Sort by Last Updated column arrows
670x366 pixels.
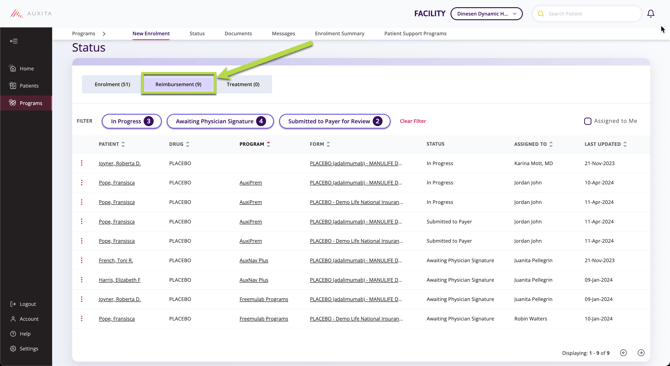pyautogui.click(x=625, y=144)
